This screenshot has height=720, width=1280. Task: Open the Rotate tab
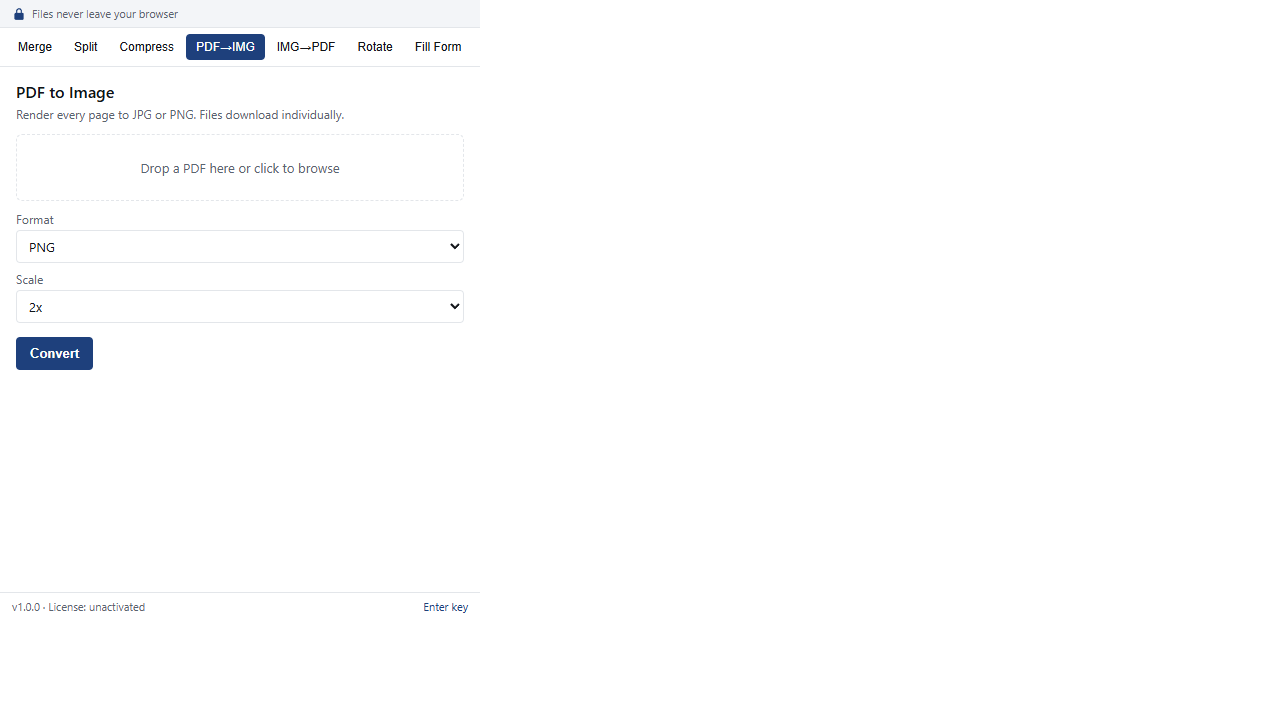375,47
